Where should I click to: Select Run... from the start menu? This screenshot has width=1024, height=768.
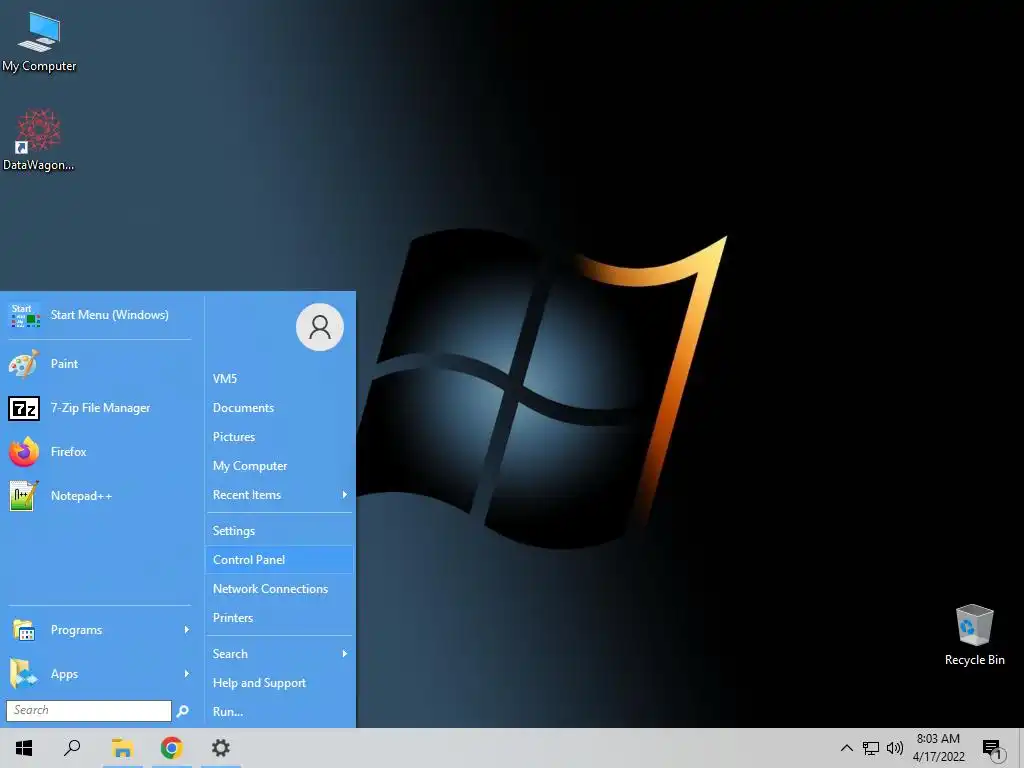[280, 712]
